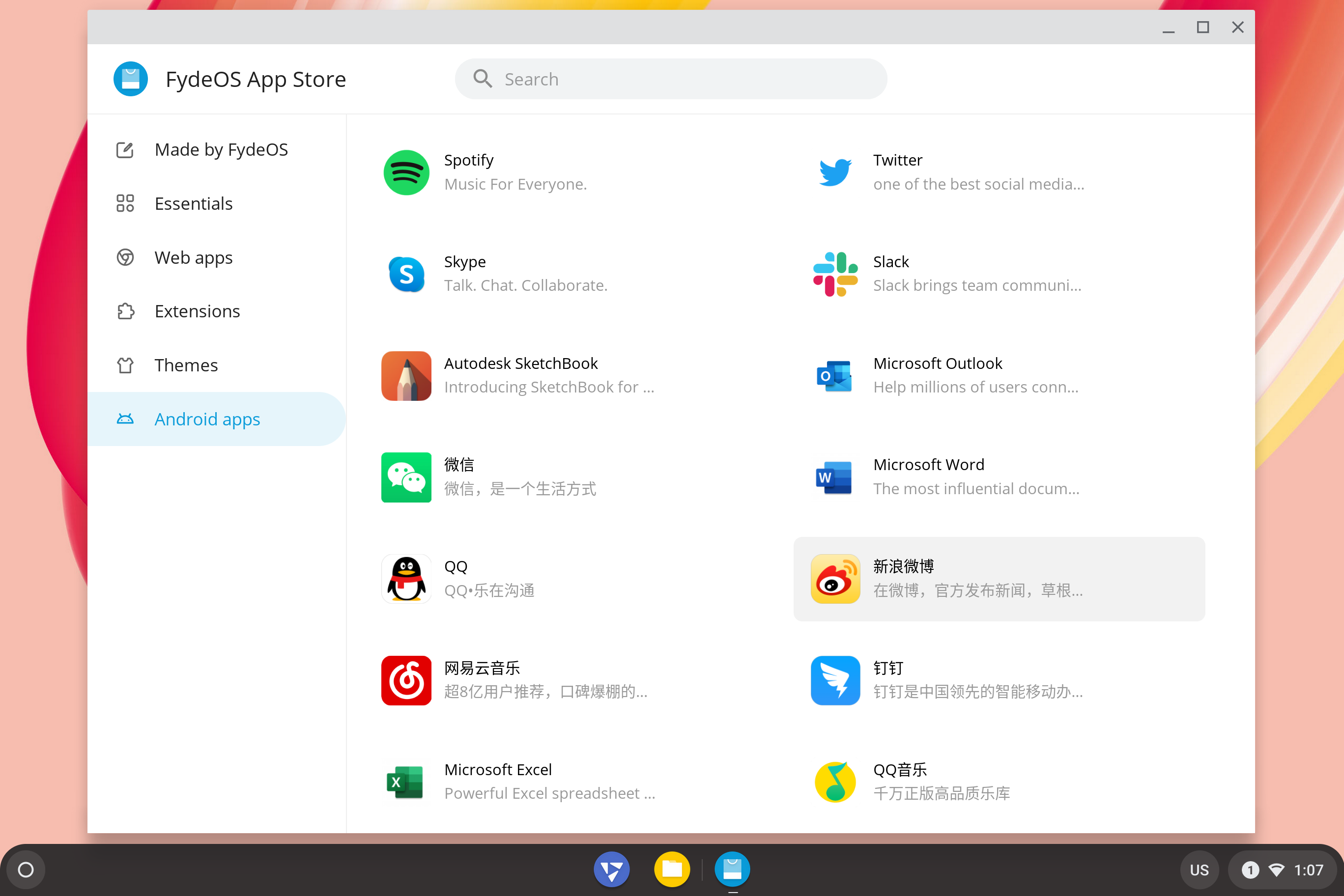Click the Essentials grid icon

(125, 203)
